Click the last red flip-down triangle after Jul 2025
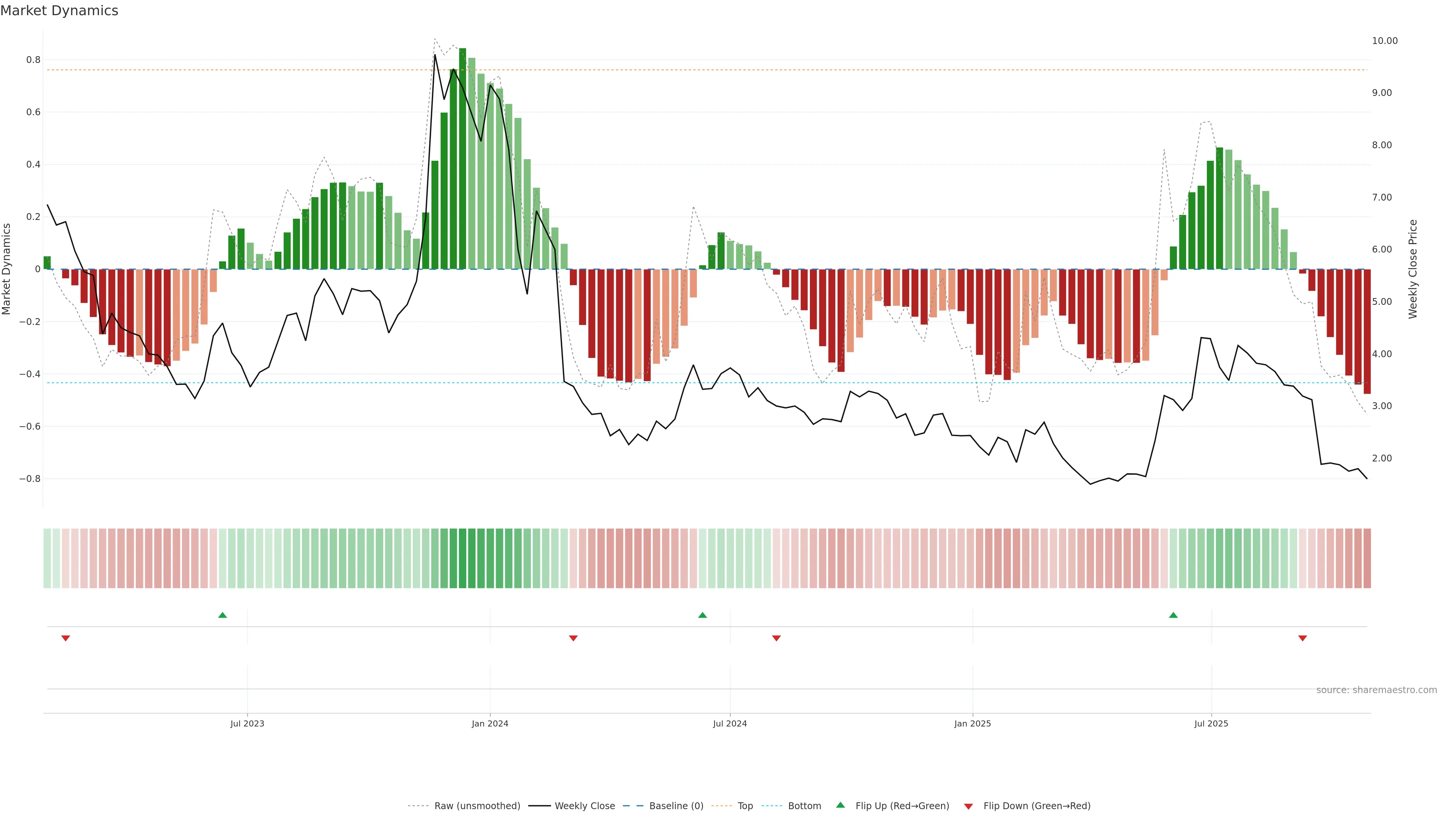This screenshot has height=819, width=1456. (1303, 638)
